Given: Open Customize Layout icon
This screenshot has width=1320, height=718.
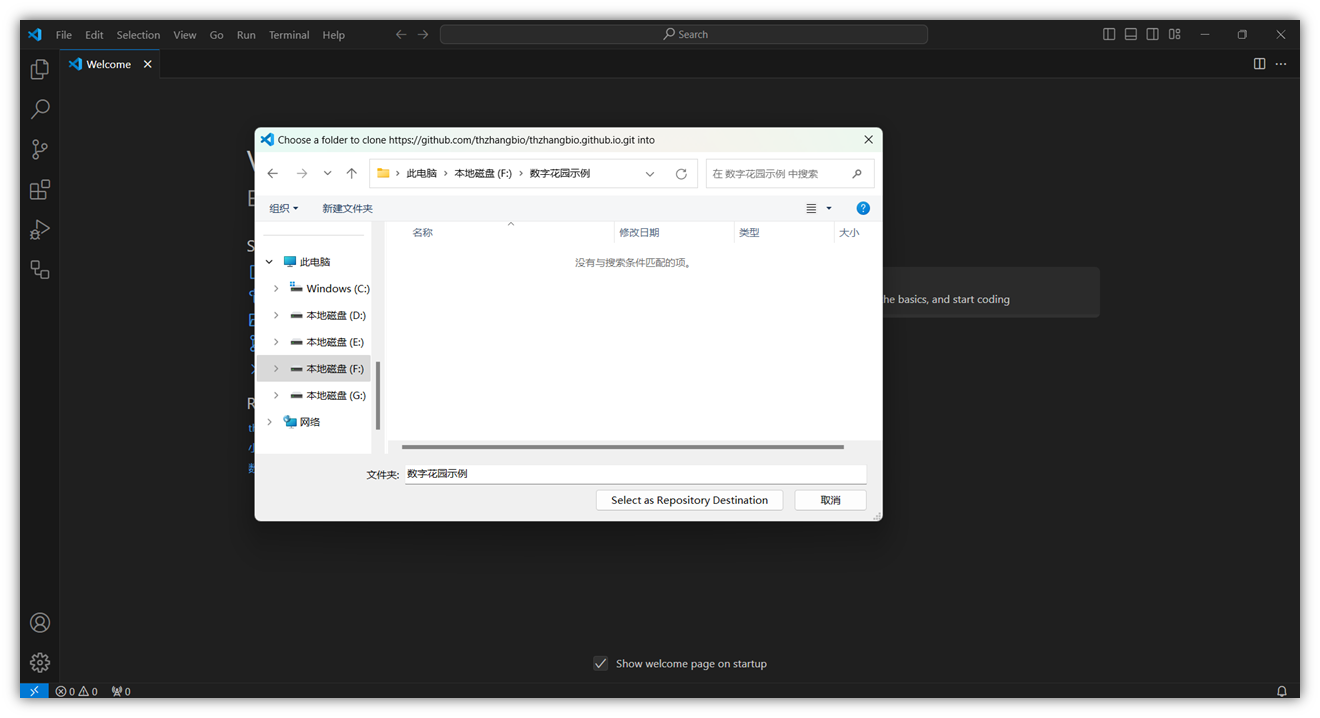Looking at the screenshot, I should point(1175,34).
